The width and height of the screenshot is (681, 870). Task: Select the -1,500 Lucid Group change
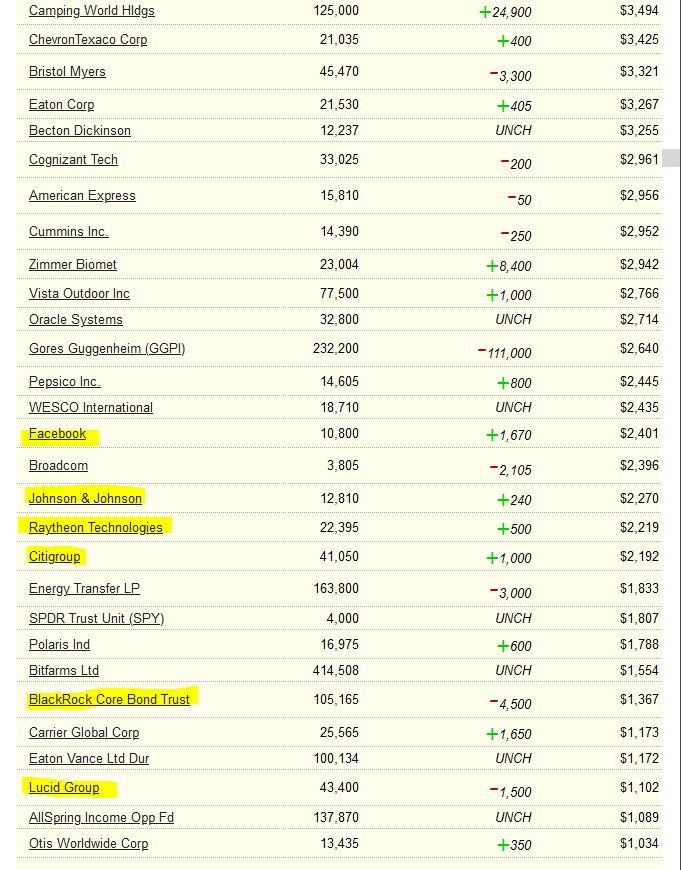[x=511, y=792]
